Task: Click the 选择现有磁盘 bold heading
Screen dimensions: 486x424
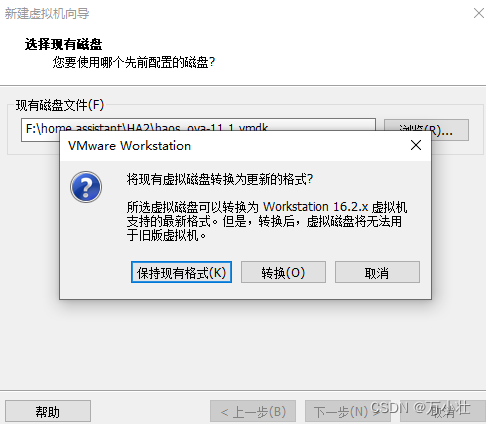Action: coord(63,44)
